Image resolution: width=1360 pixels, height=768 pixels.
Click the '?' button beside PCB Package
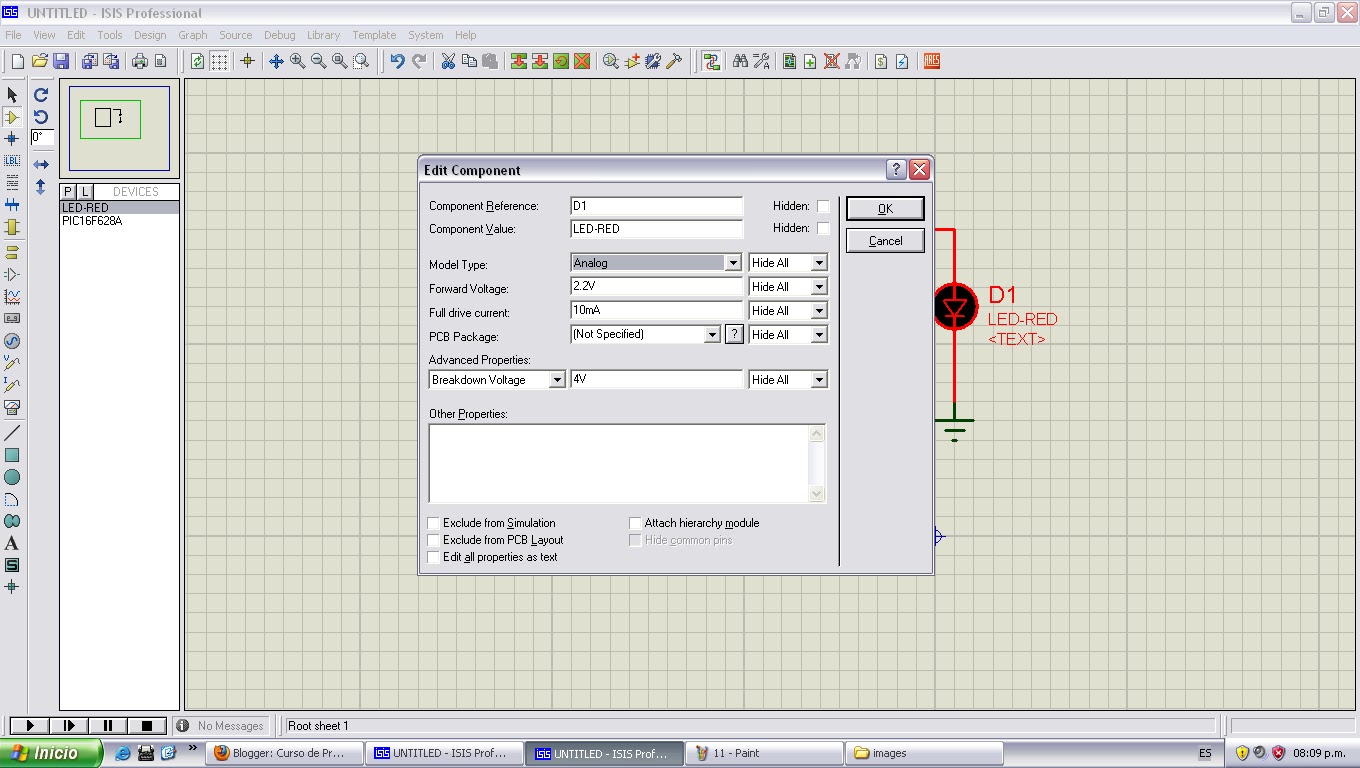pos(734,335)
